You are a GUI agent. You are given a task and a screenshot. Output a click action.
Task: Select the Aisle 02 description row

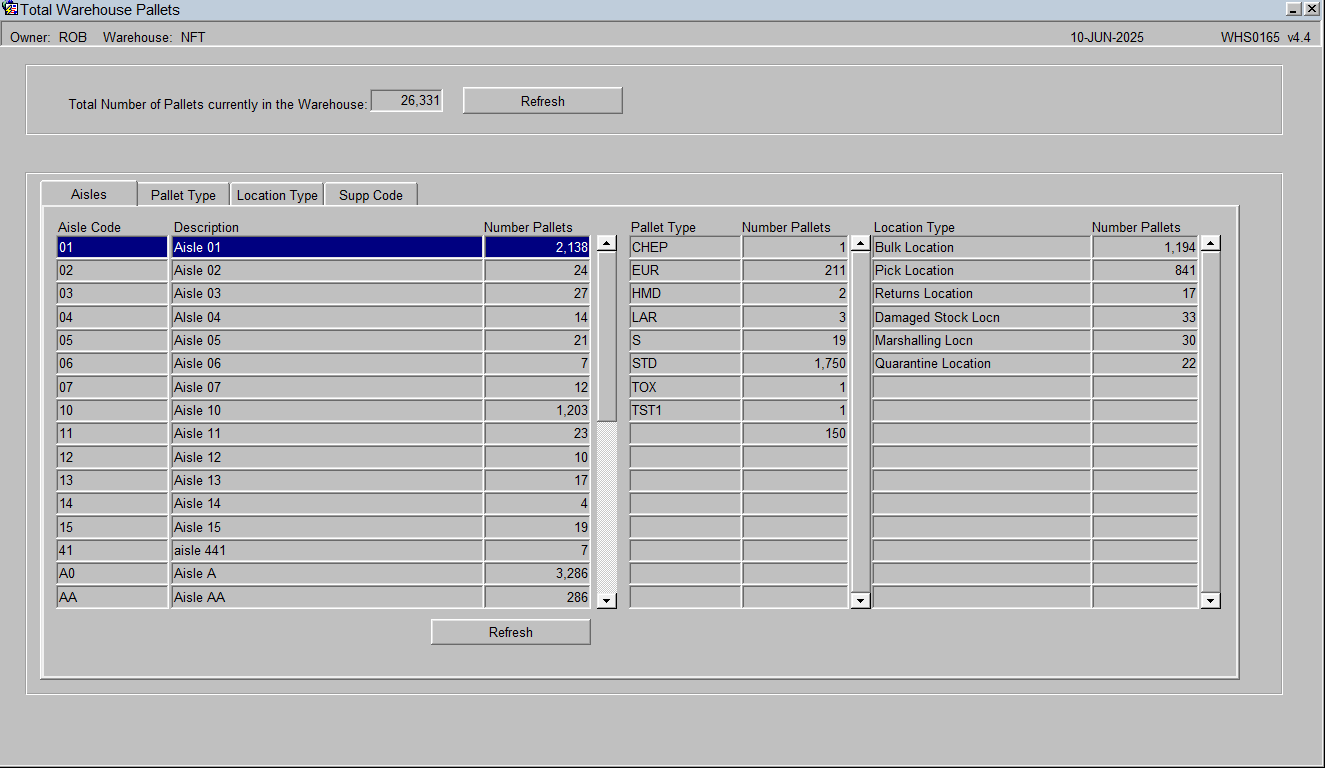pos(327,270)
